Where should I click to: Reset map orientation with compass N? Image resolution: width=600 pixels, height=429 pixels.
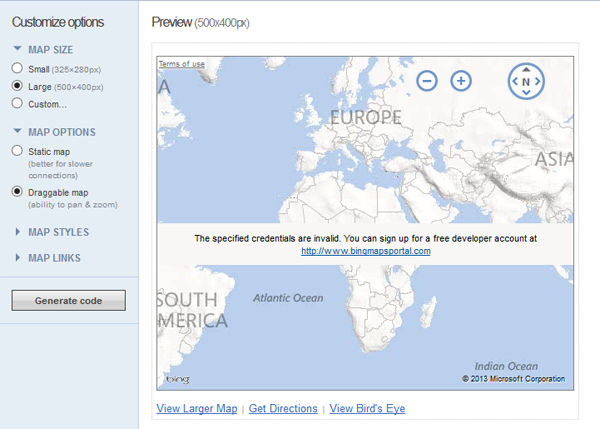(526, 82)
